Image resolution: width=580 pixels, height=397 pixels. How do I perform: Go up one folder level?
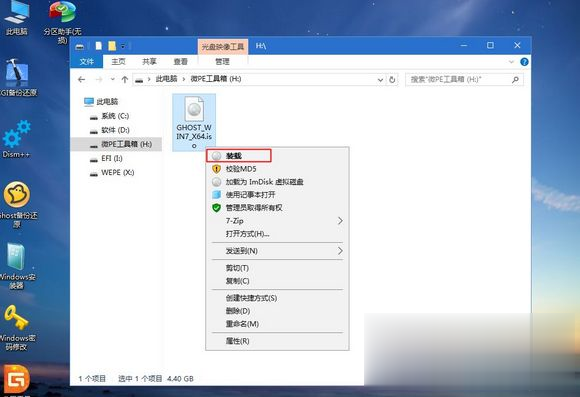click(125, 80)
